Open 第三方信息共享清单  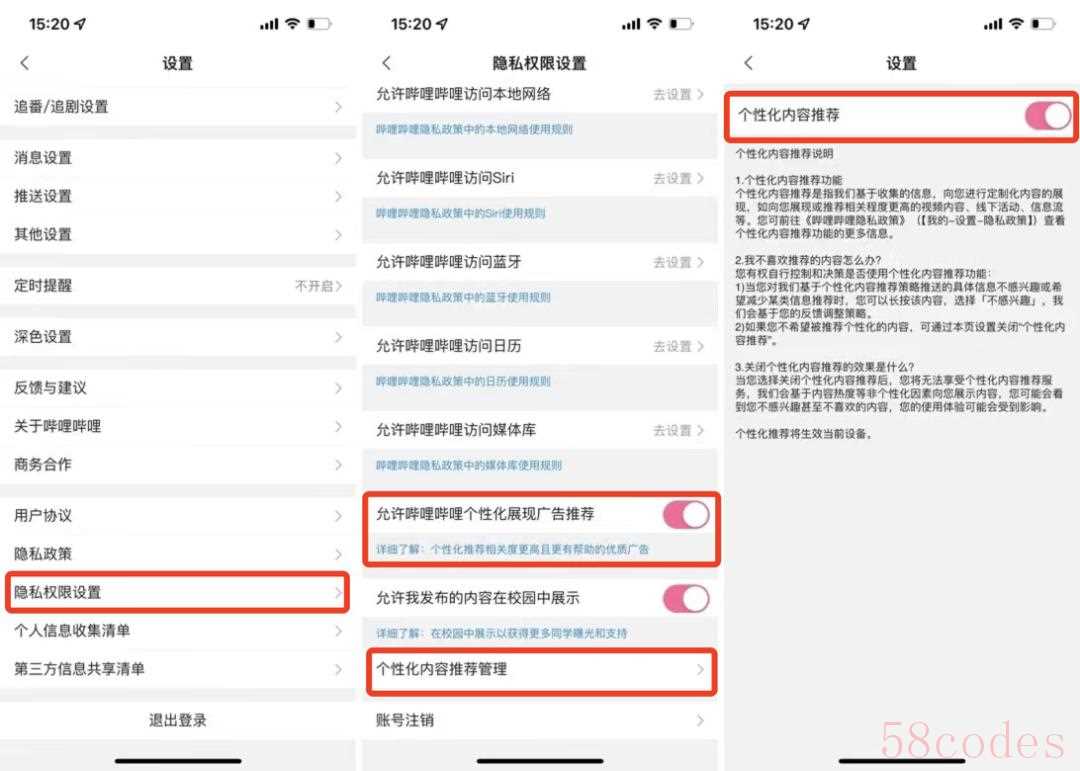tap(178, 669)
